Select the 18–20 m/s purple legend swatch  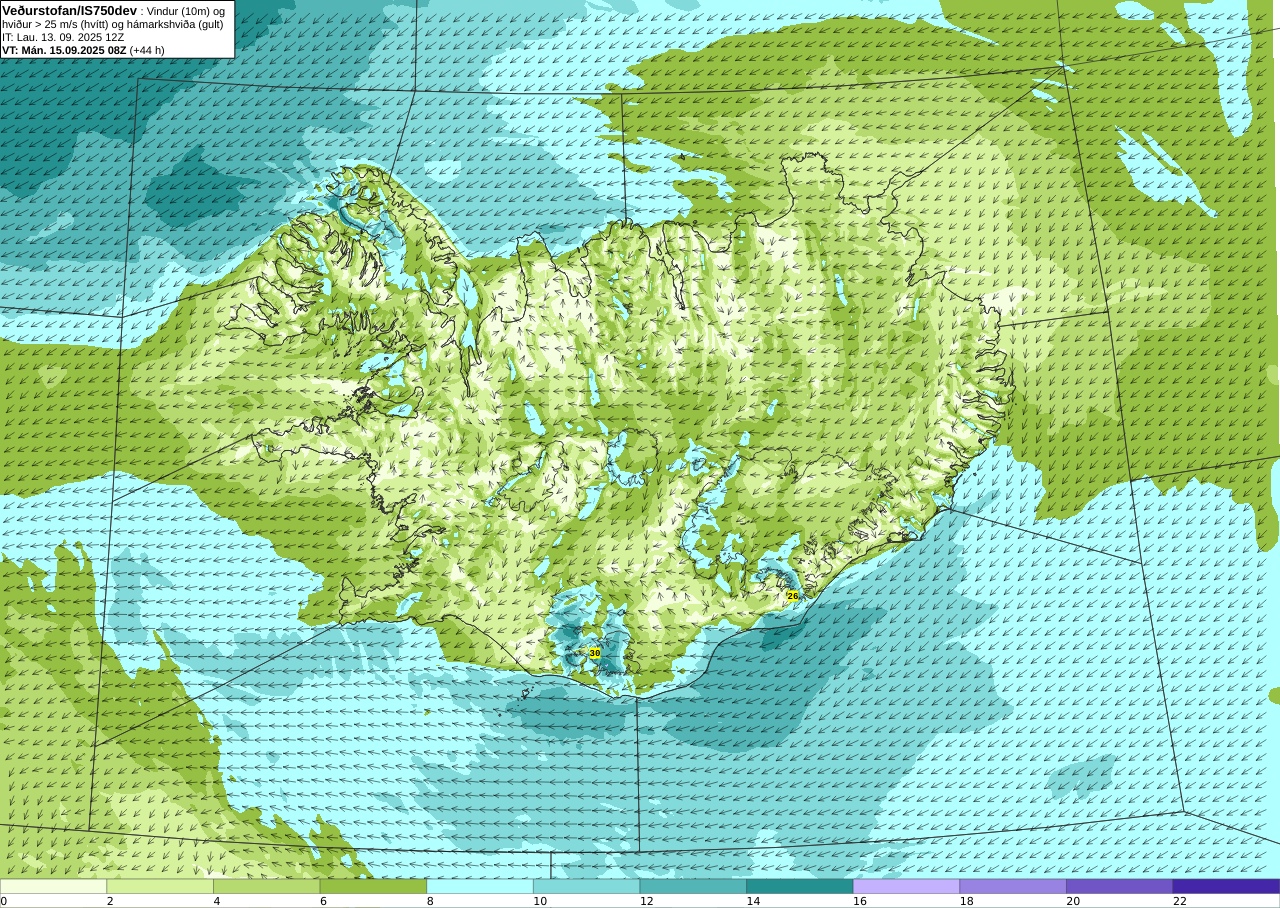[x=1013, y=886]
